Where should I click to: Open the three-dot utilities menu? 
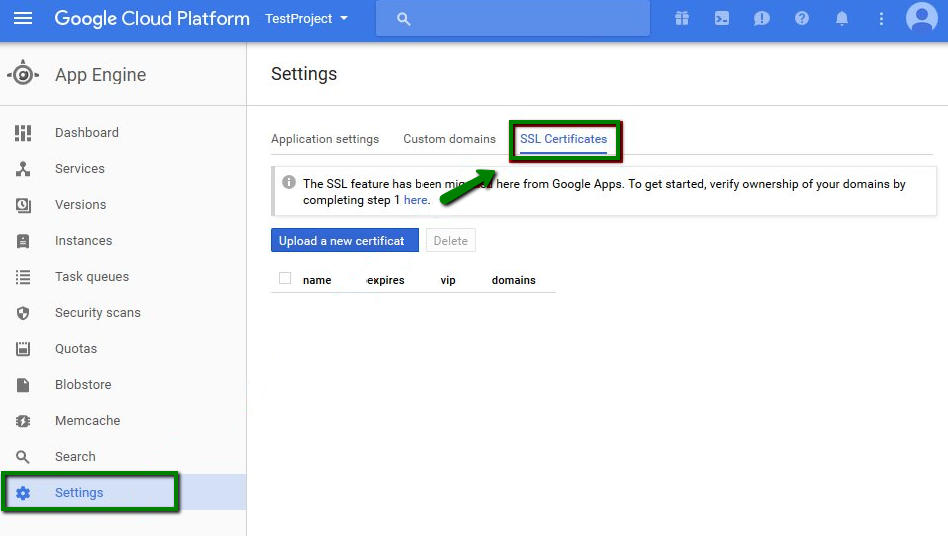point(881,19)
